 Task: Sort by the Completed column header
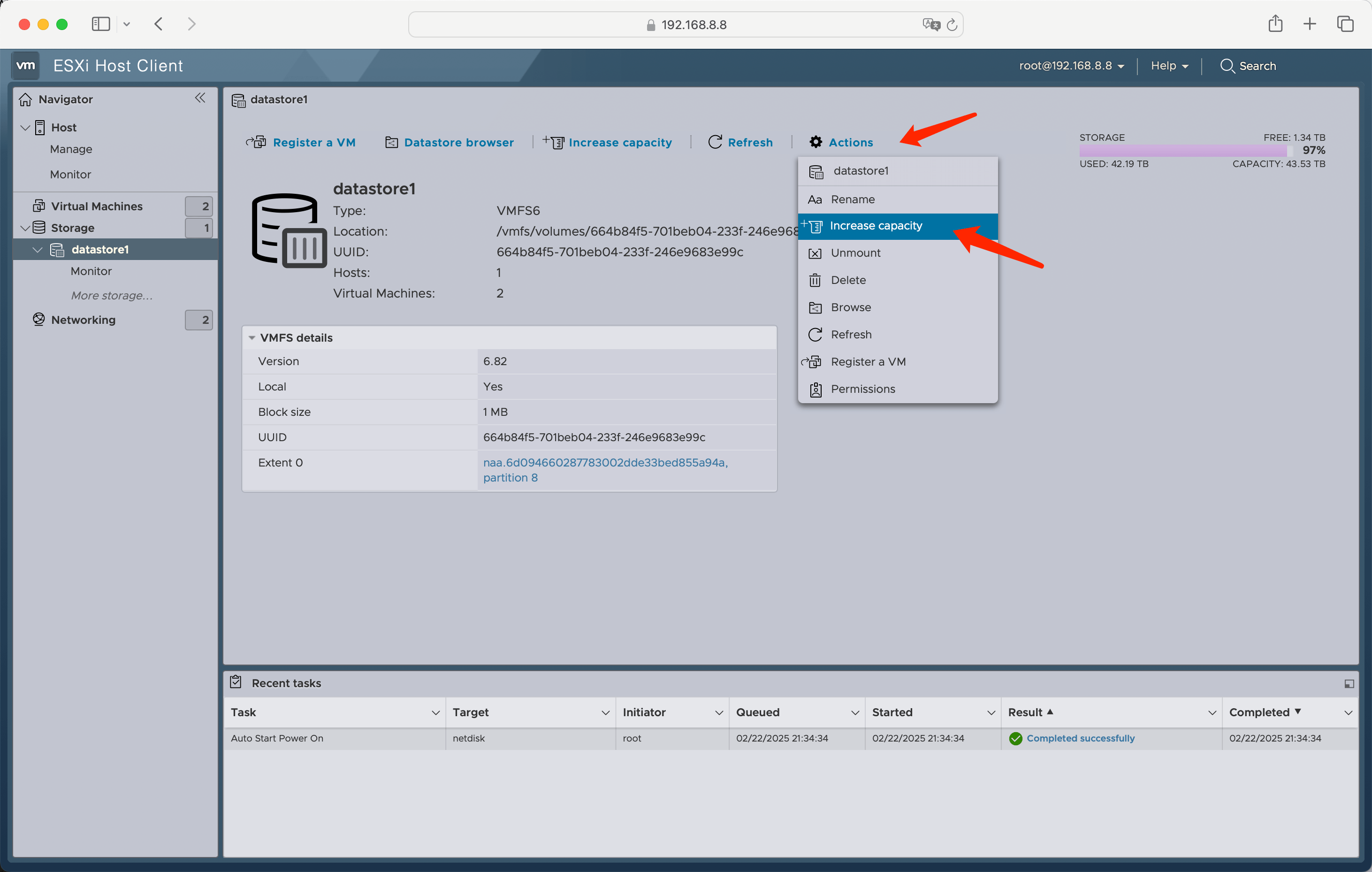click(1259, 712)
